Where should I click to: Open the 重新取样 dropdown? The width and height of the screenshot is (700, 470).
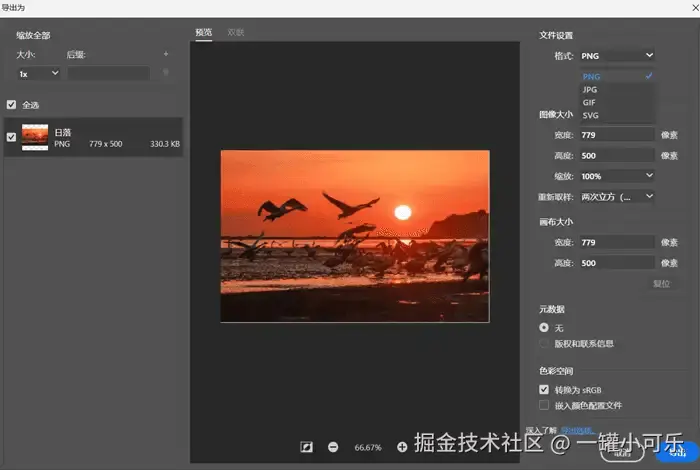pyautogui.click(x=617, y=196)
